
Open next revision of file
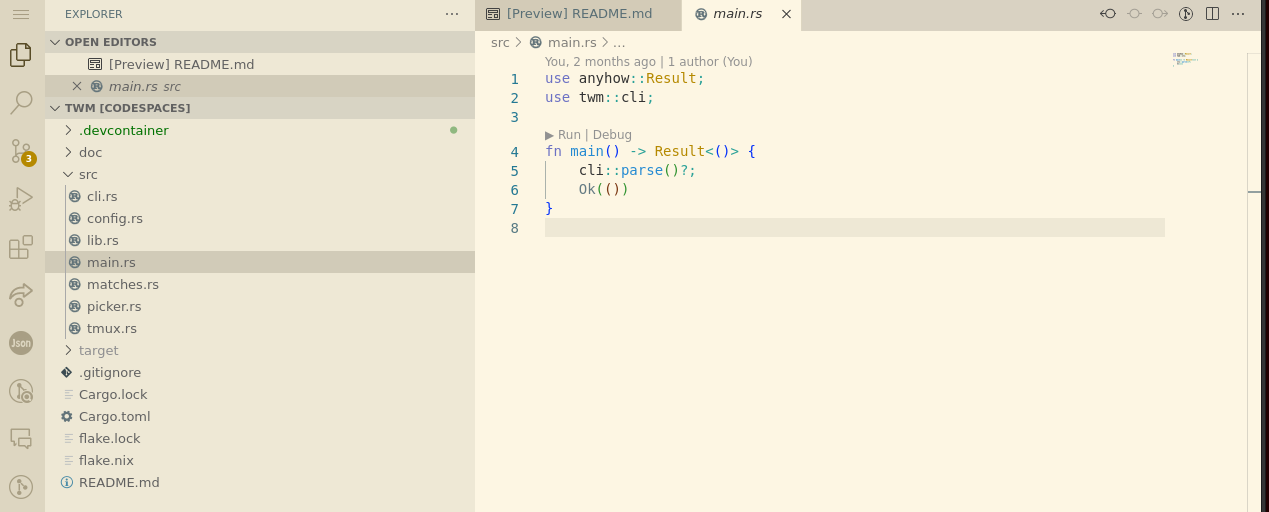click(1160, 14)
